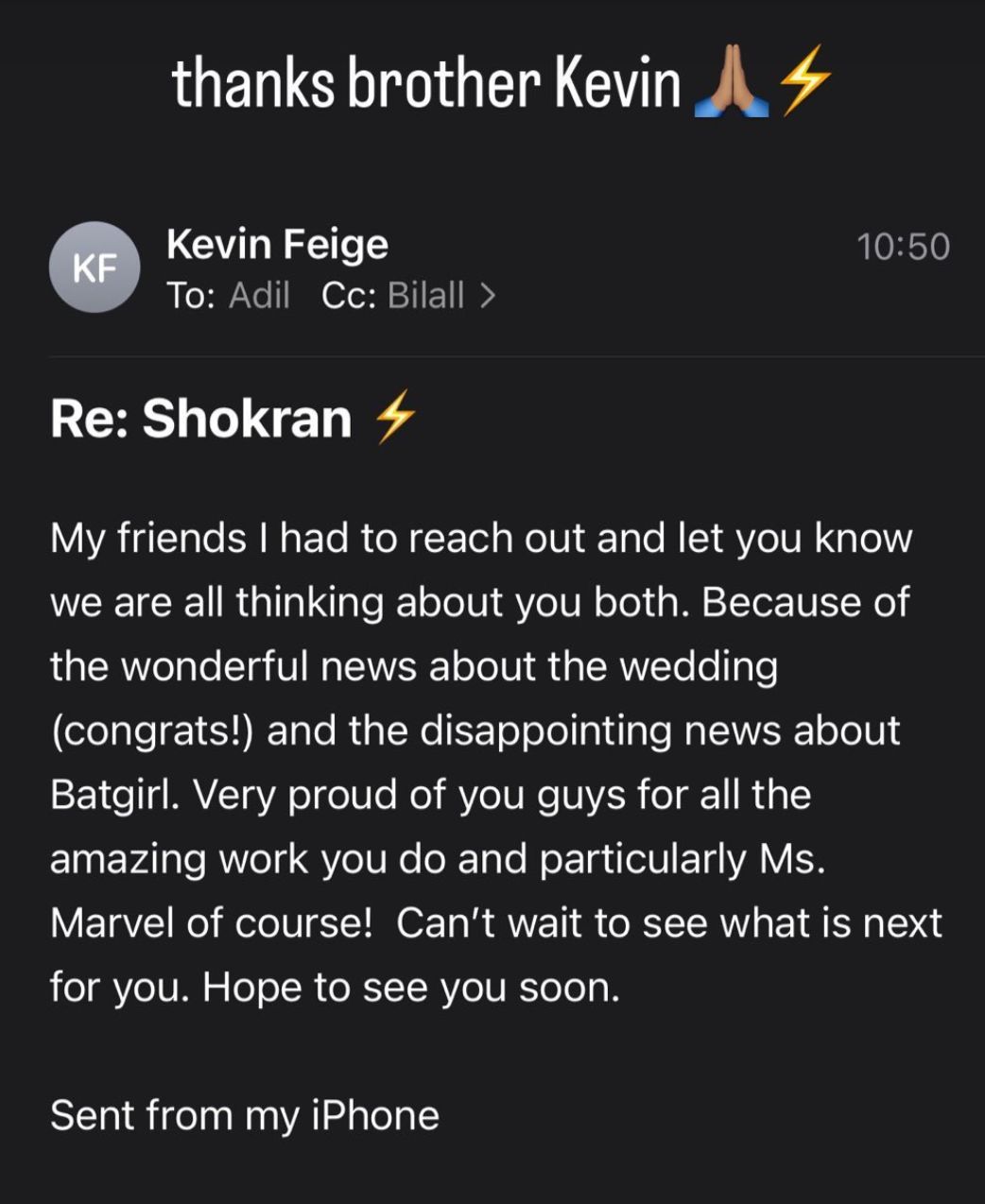Tap the "Sent from my iPhone" signature
The height and width of the screenshot is (1204, 985).
[x=245, y=1115]
